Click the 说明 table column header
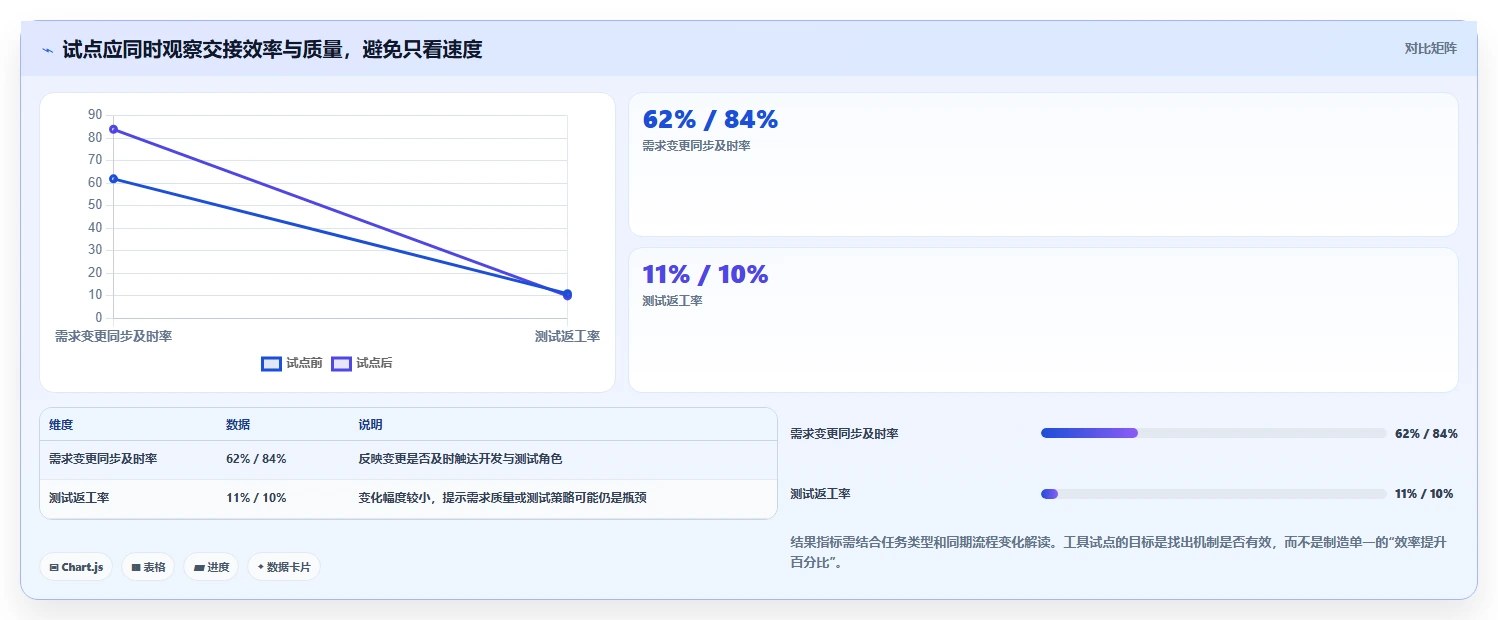Image resolution: width=1498 pixels, height=620 pixels. click(370, 425)
